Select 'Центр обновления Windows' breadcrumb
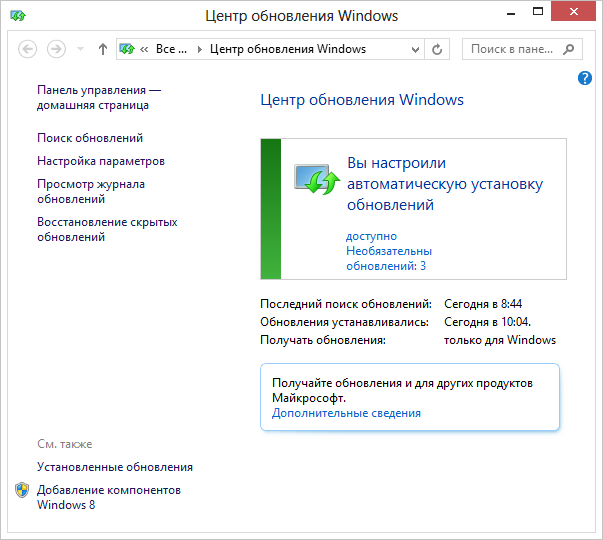Screen dimensions: 603x540 288,49
